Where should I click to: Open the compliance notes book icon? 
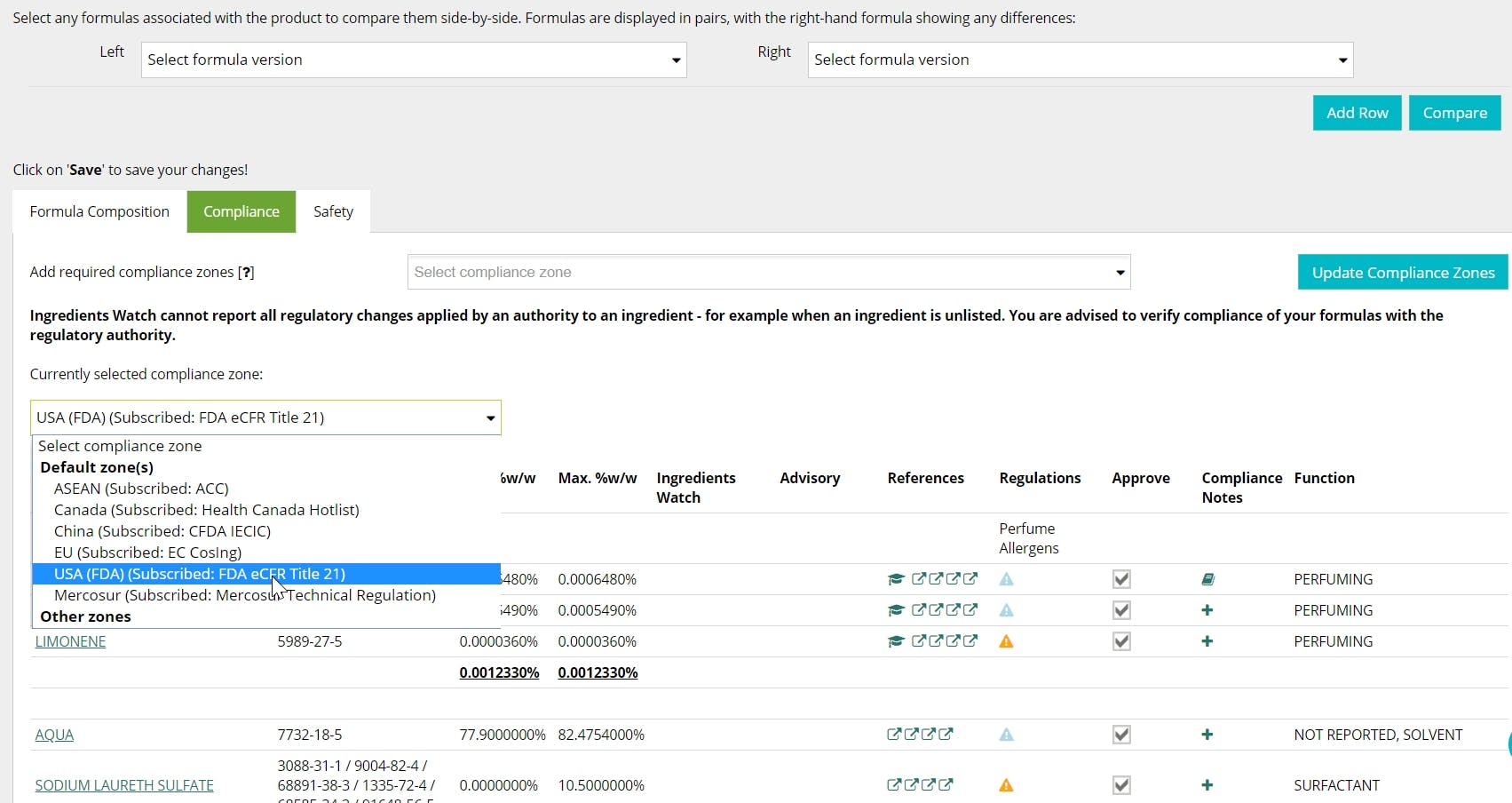pyautogui.click(x=1207, y=579)
